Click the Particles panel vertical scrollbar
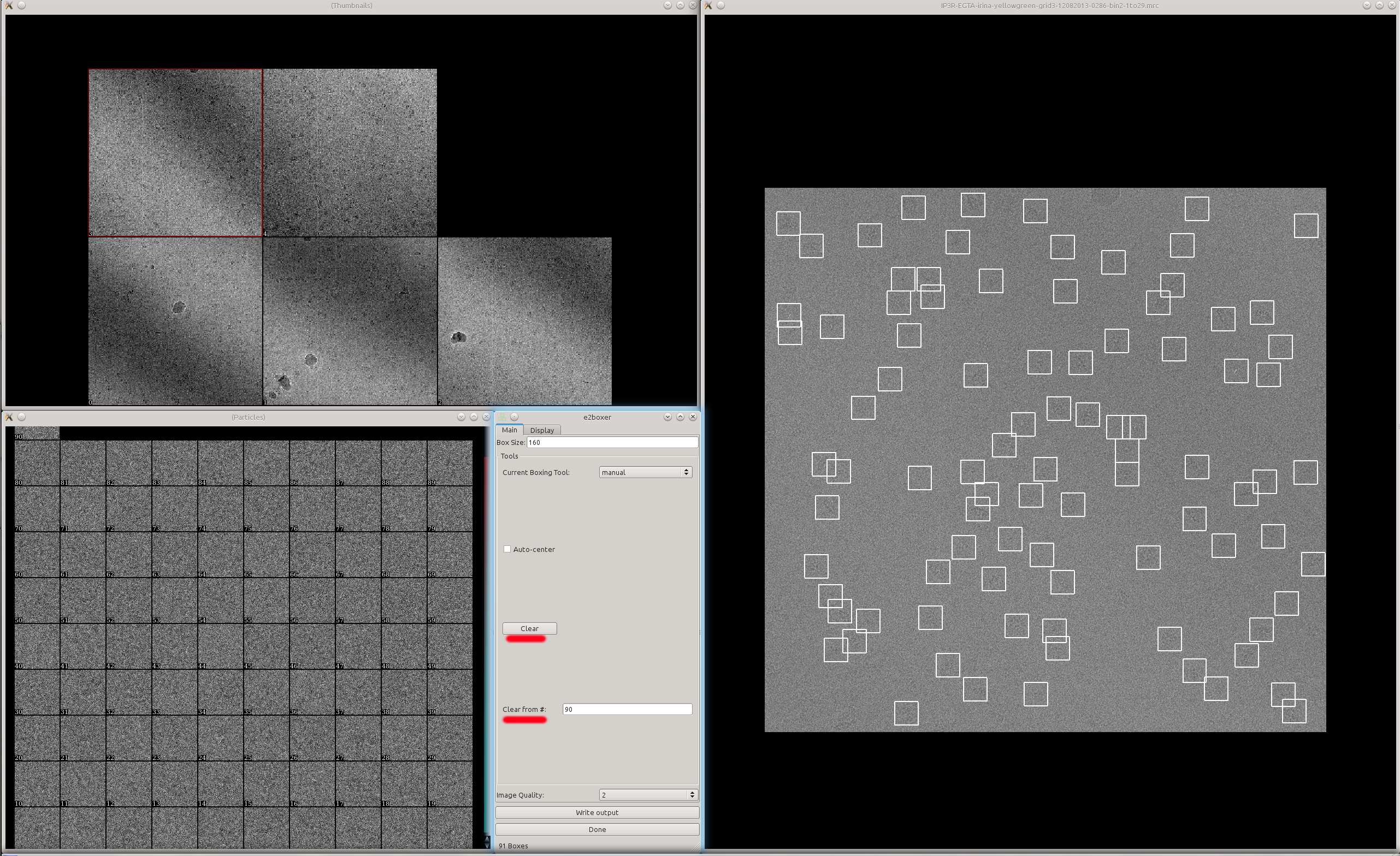The width and height of the screenshot is (1400, 856). [486, 625]
